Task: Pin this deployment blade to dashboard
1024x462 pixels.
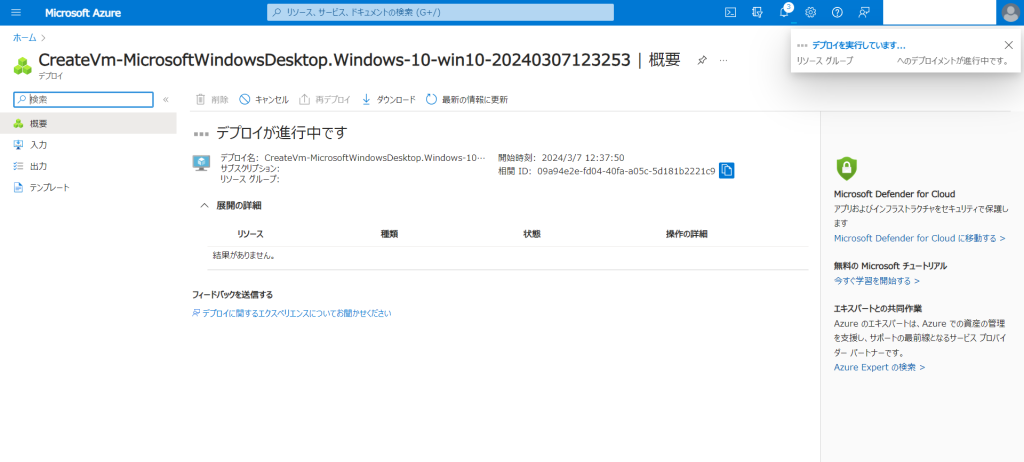Action: [x=702, y=60]
